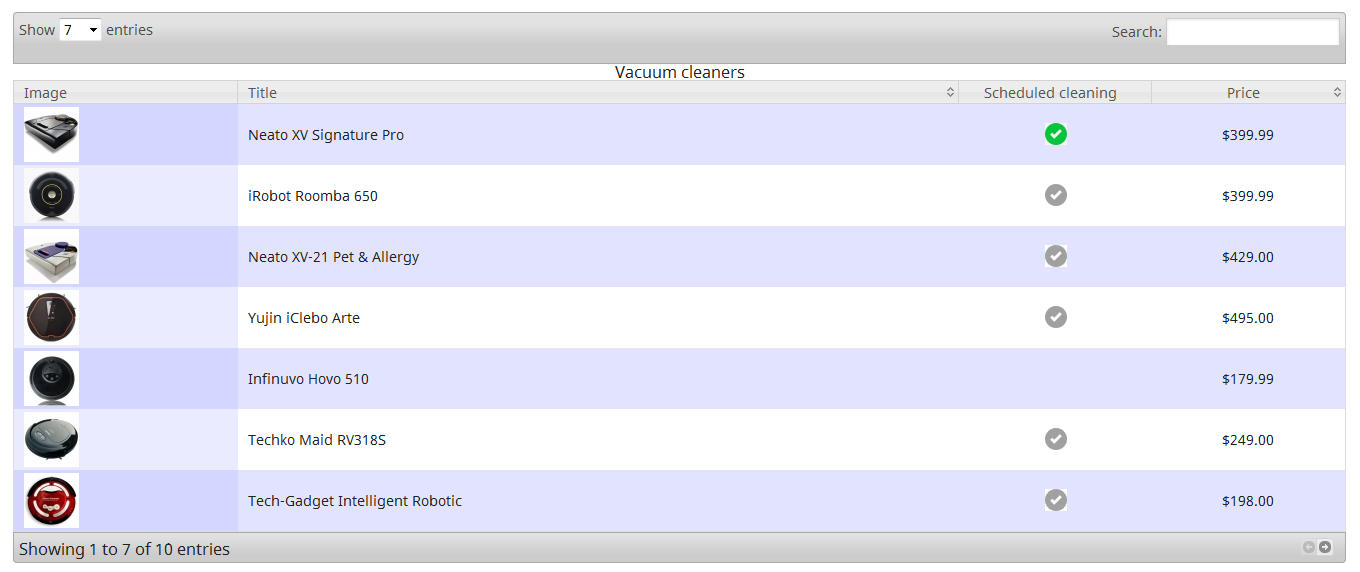This screenshot has height=572, width=1360.
Task: Open the Show entries dropdown
Action: 81,30
